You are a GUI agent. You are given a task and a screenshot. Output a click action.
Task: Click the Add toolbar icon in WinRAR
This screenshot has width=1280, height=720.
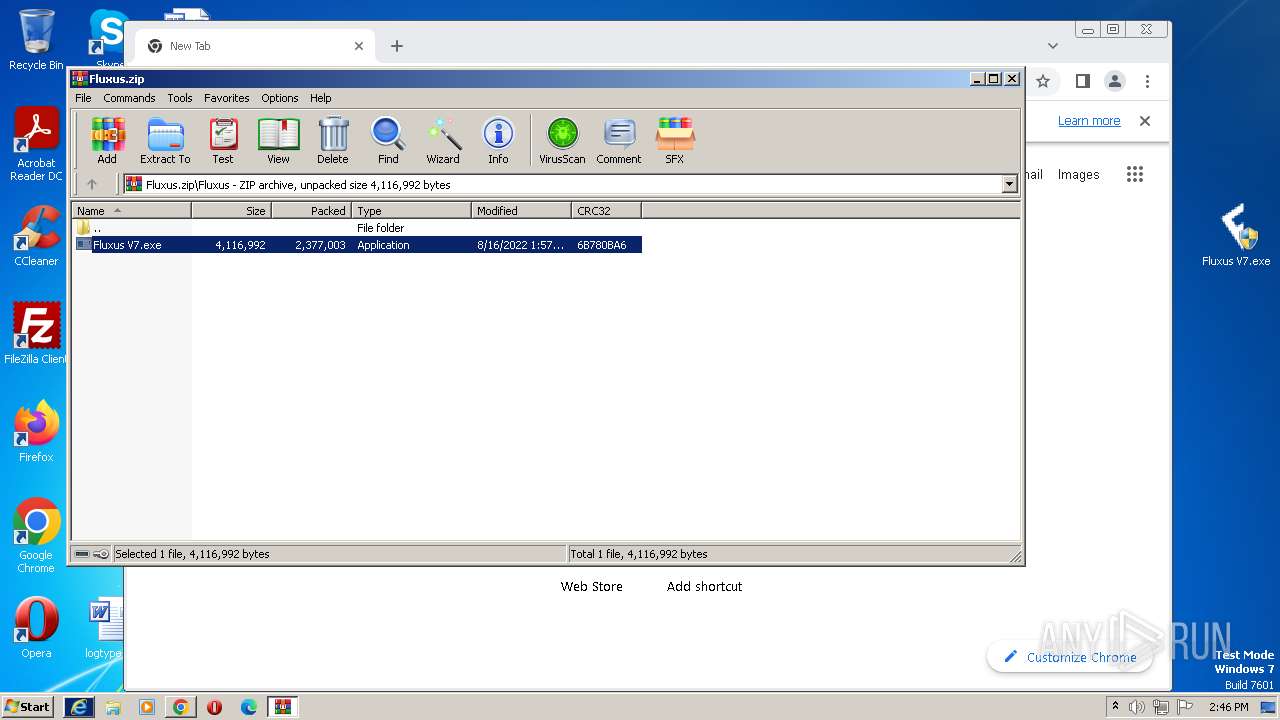(x=107, y=141)
